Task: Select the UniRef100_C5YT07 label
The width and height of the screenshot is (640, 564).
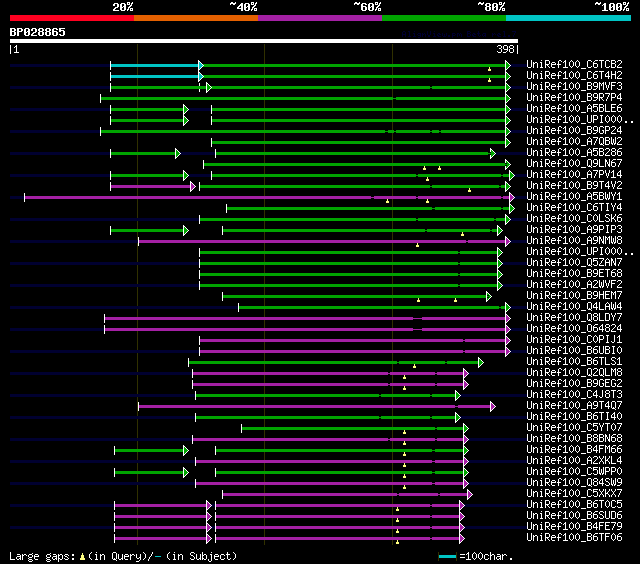Action: (574, 428)
